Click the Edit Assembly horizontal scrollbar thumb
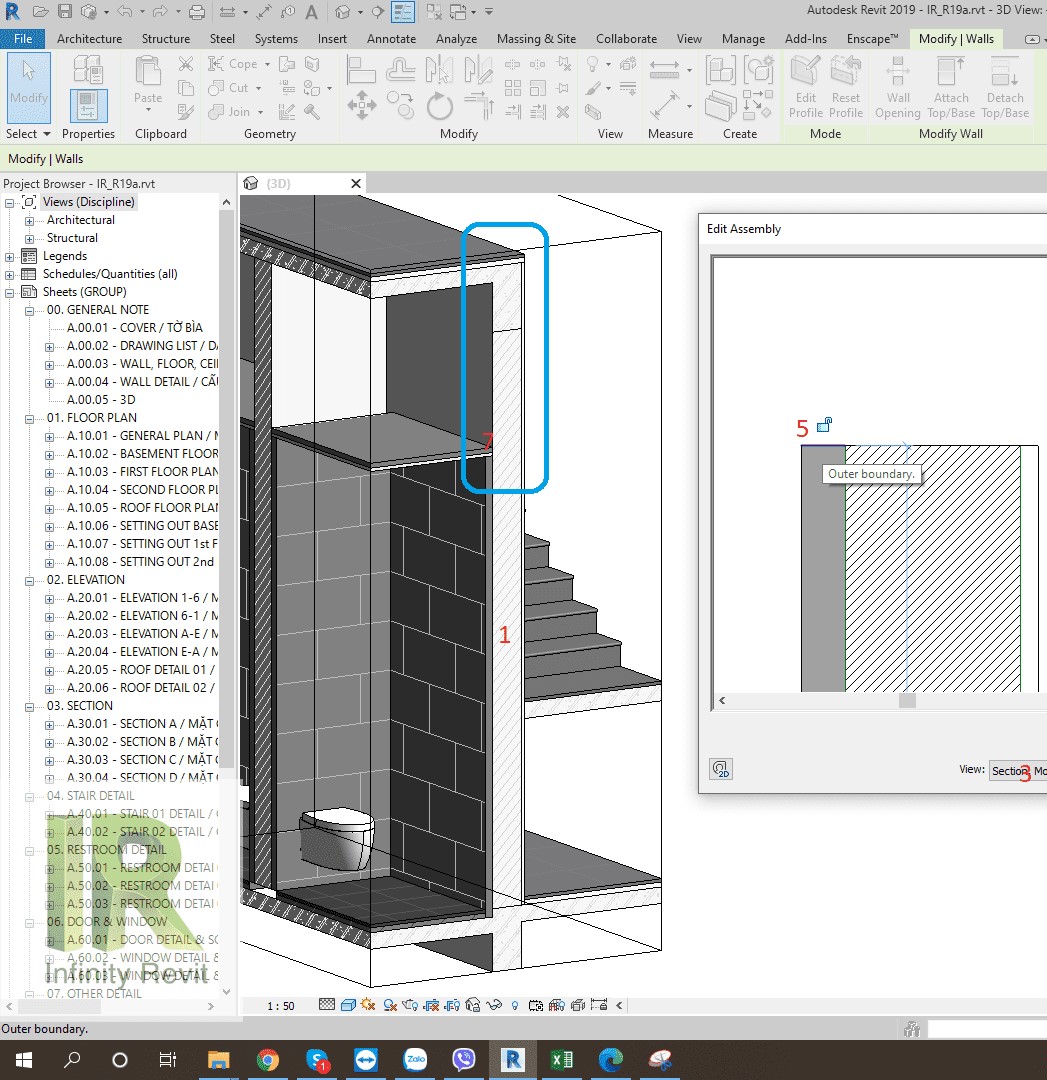The height and width of the screenshot is (1080, 1047). coord(907,701)
